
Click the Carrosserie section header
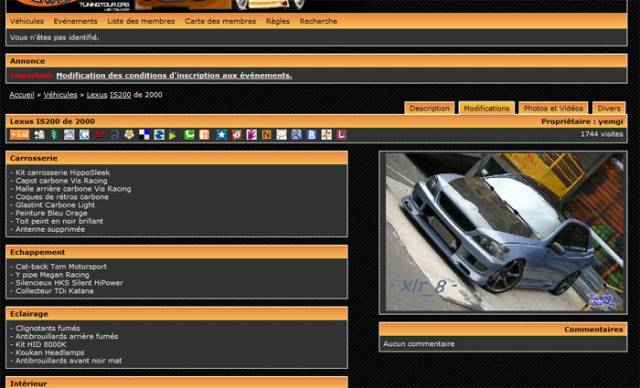click(177, 158)
